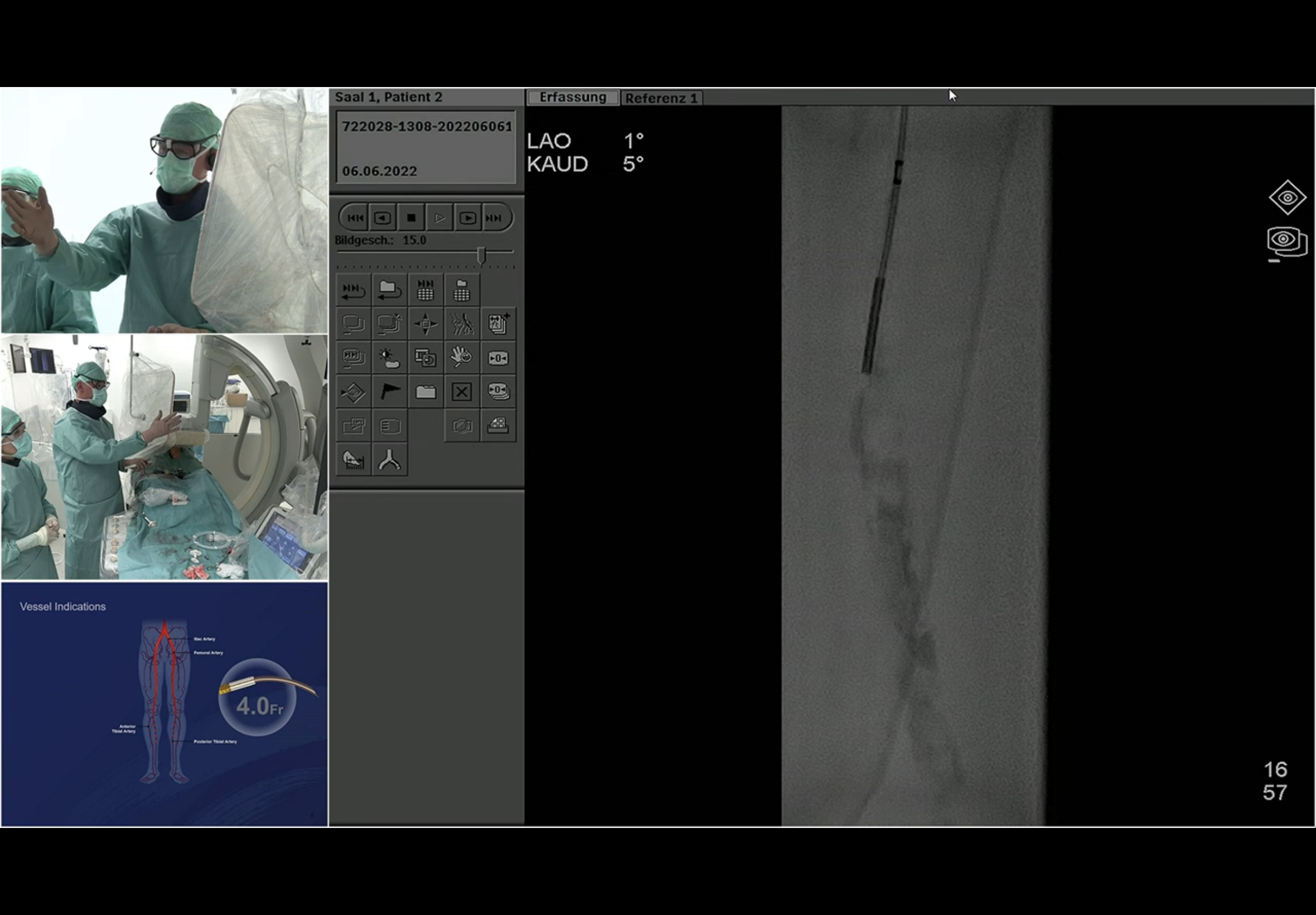Screen dimensions: 1316x915
Task: Jump to the first frame
Action: coord(355,218)
